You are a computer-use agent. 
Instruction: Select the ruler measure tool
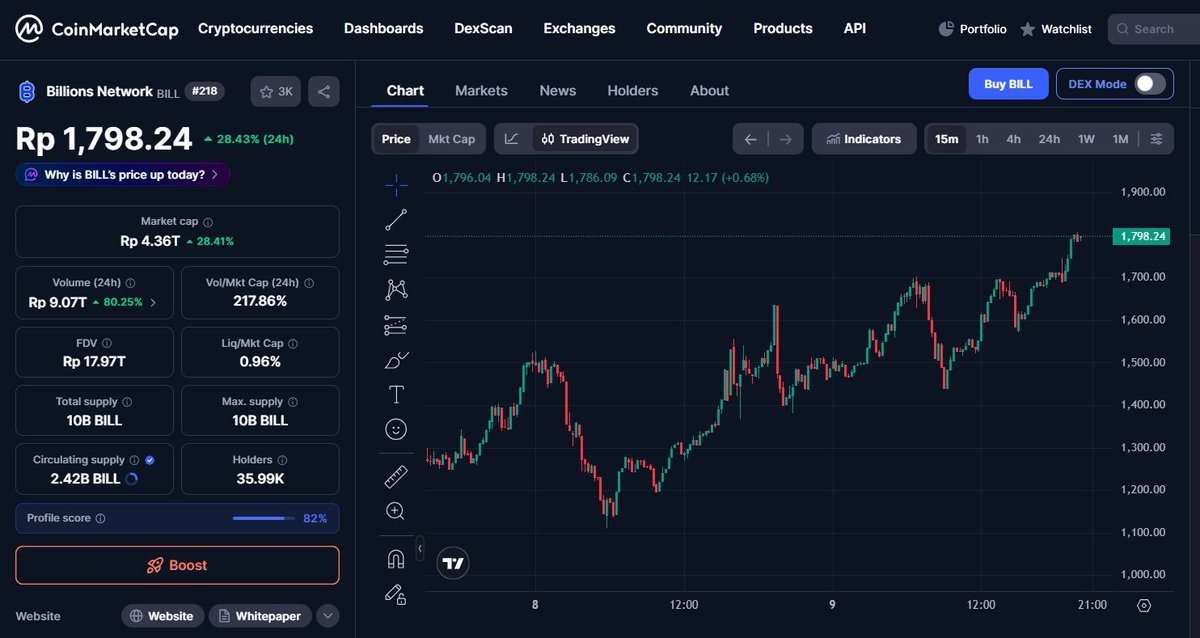click(x=396, y=476)
